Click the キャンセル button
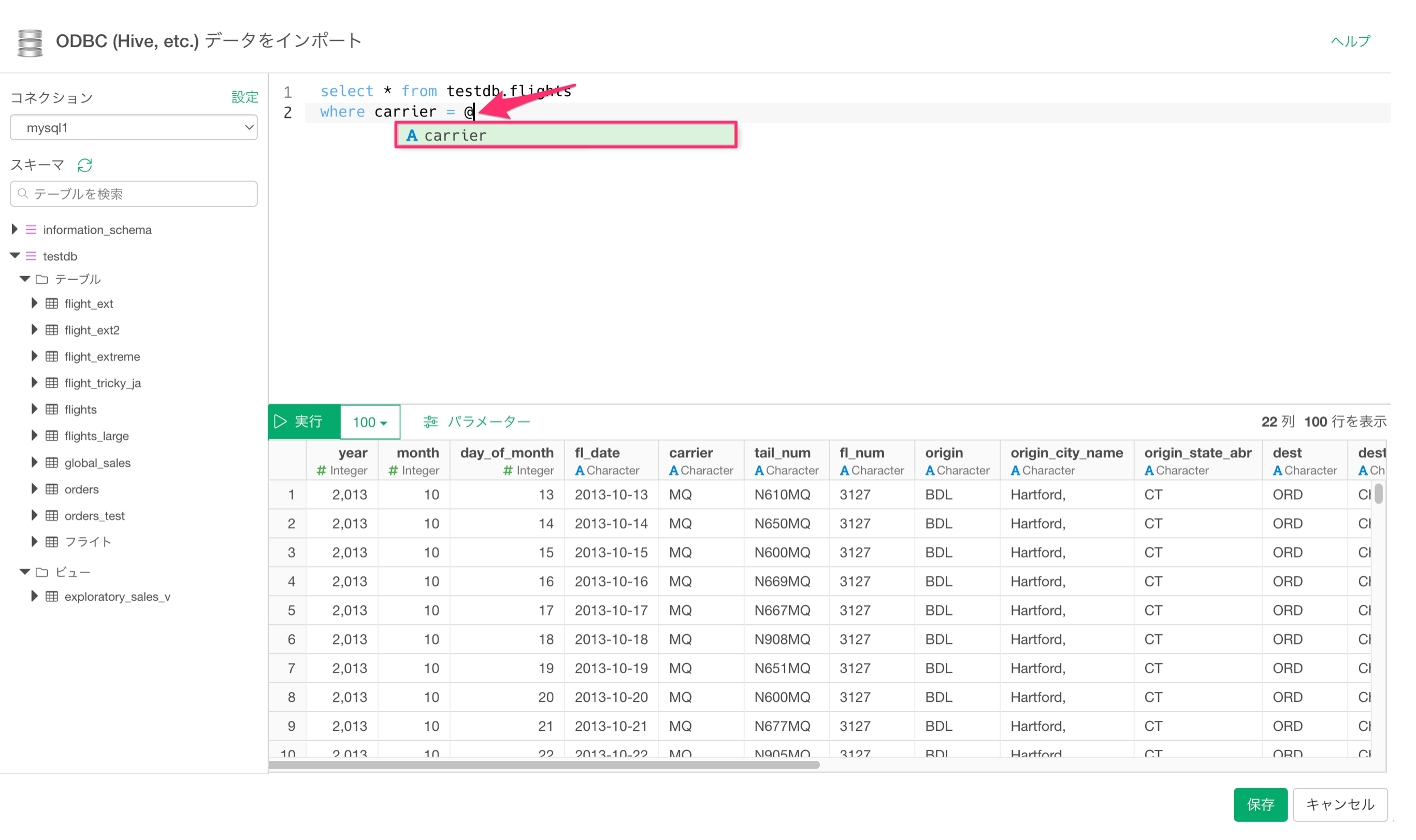The height and width of the screenshot is (840, 1416). pyautogui.click(x=1340, y=804)
